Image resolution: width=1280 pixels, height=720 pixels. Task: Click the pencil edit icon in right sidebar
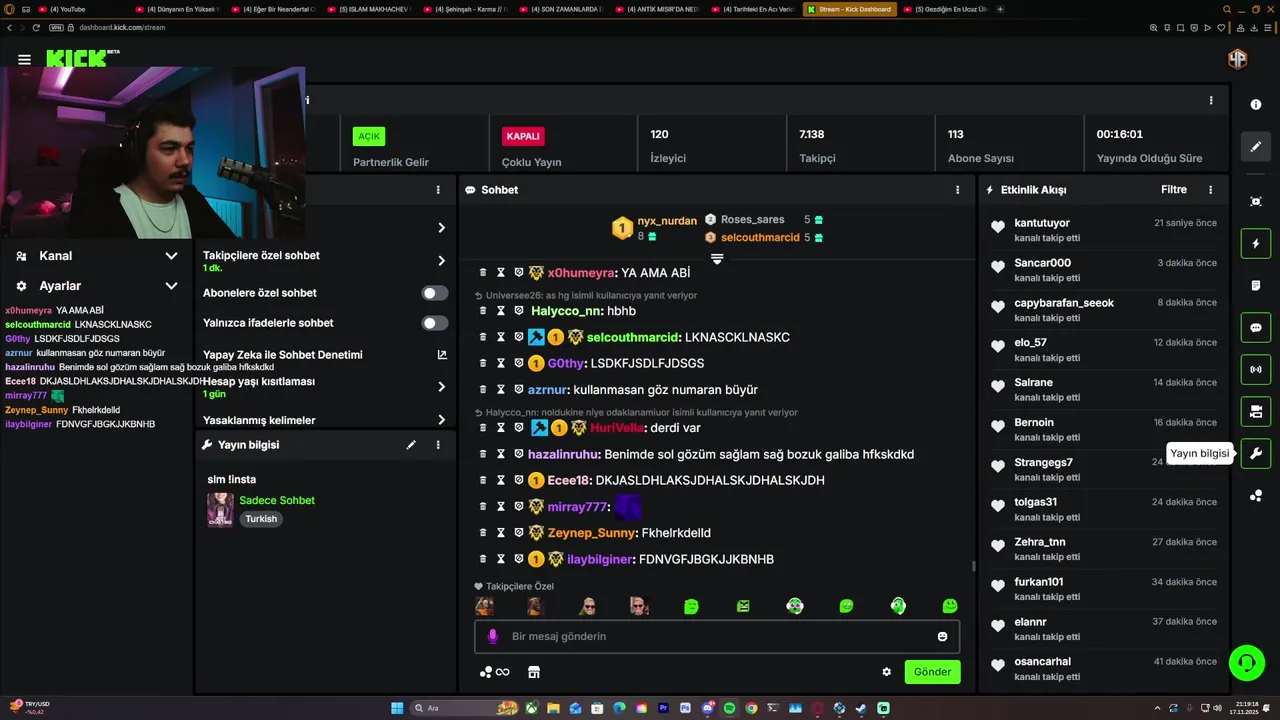coord(1256,147)
